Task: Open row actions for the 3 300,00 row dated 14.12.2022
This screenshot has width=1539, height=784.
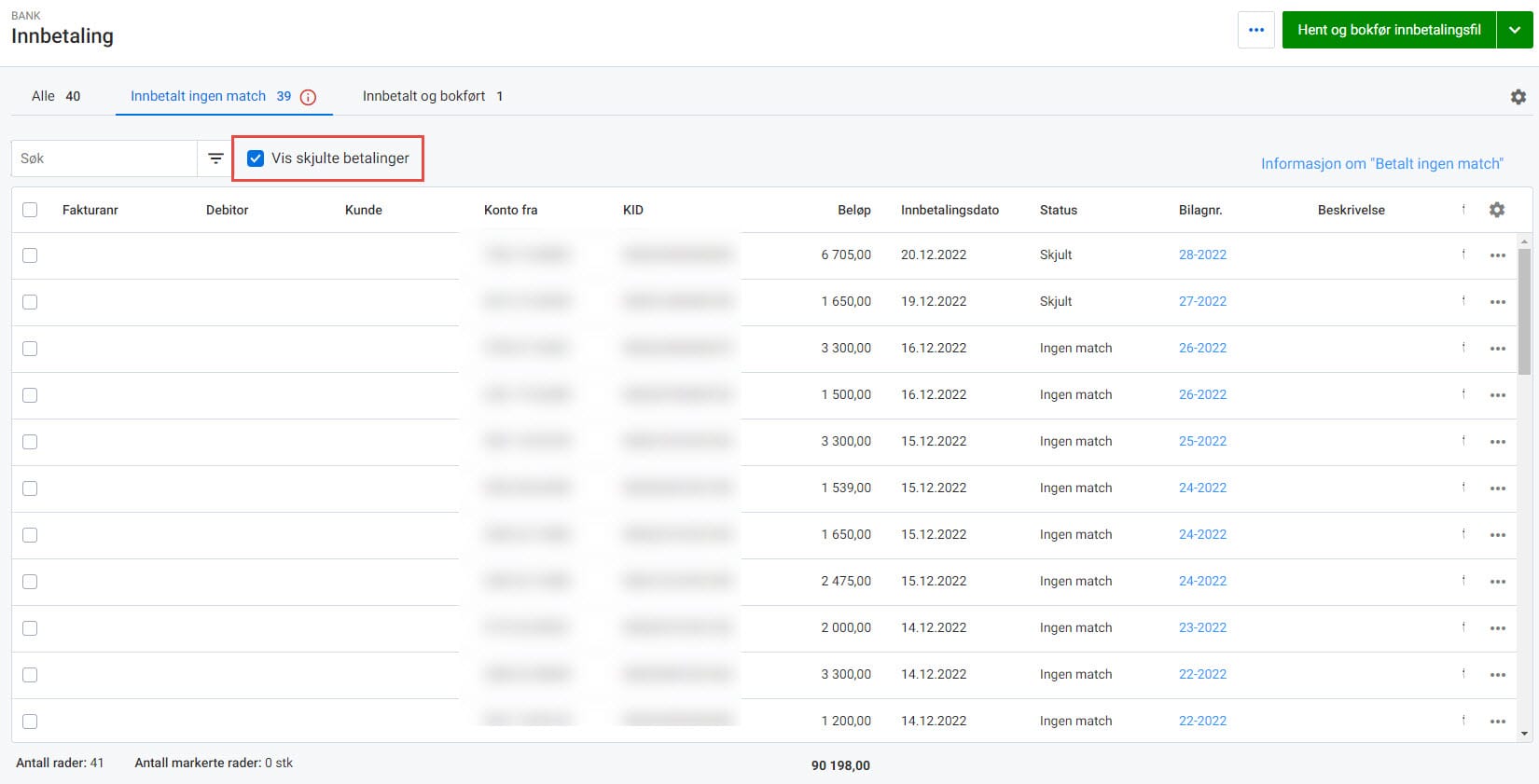Action: [1498, 675]
